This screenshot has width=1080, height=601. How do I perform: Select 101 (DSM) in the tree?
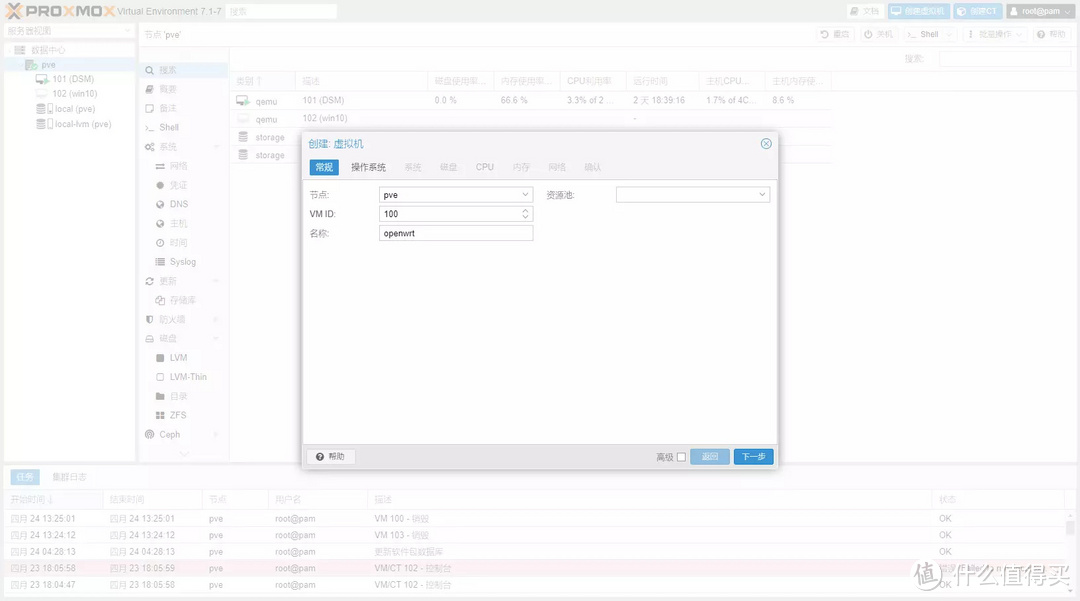pyautogui.click(x=73, y=79)
